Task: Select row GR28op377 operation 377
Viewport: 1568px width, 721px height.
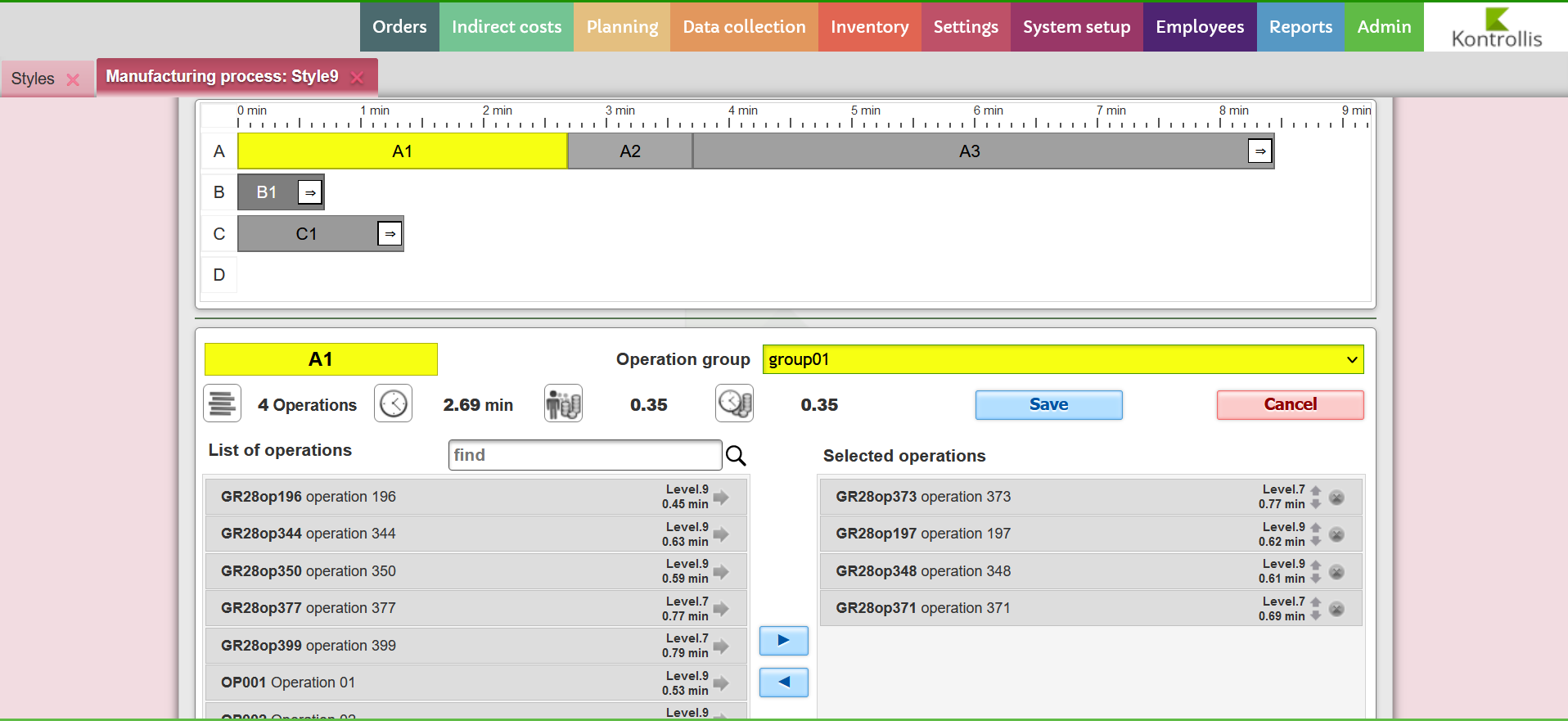Action: [x=475, y=608]
